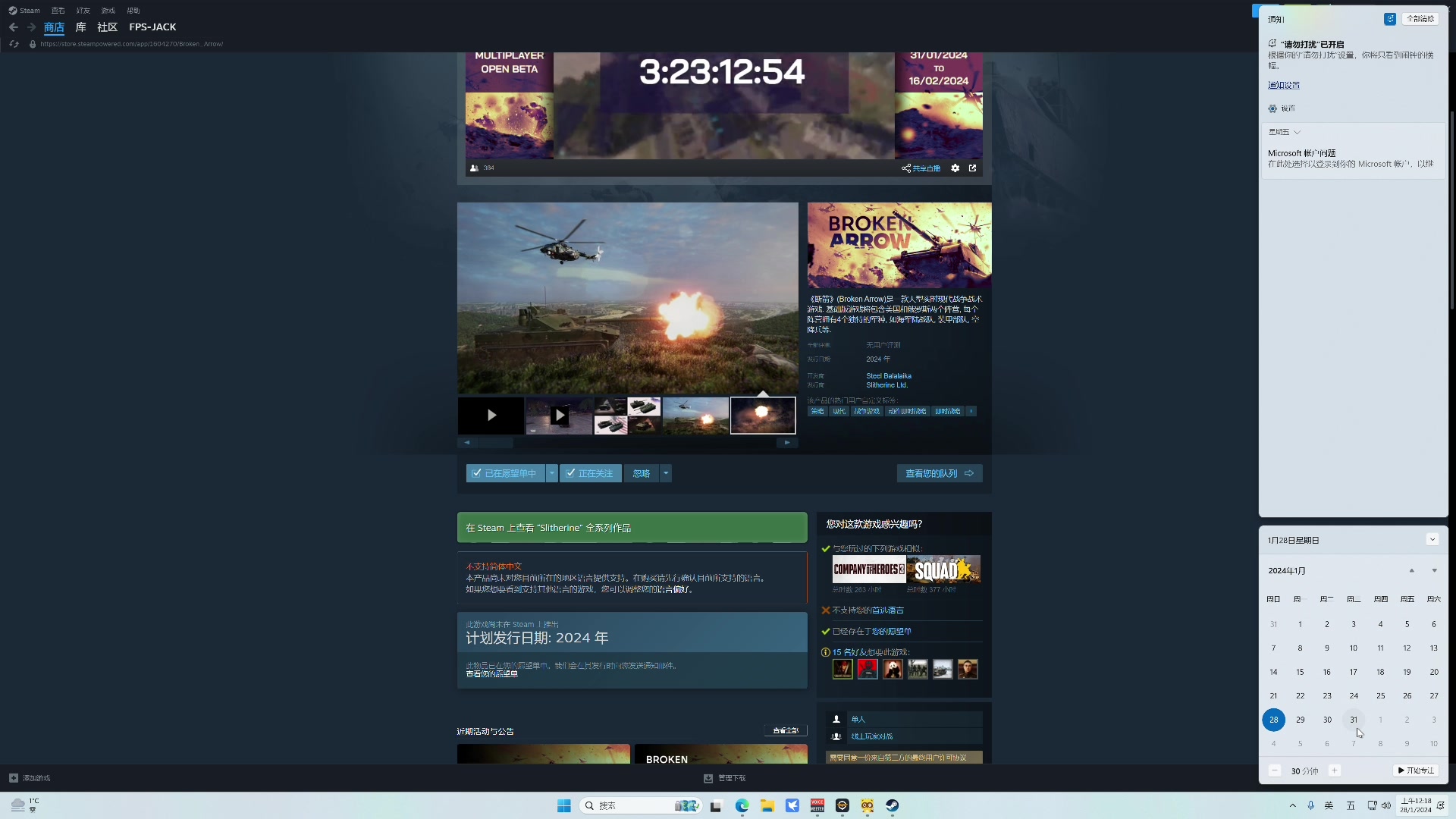Click the Ignore (忽略) button
Image resolution: width=1456 pixels, height=819 pixels.
642,473
